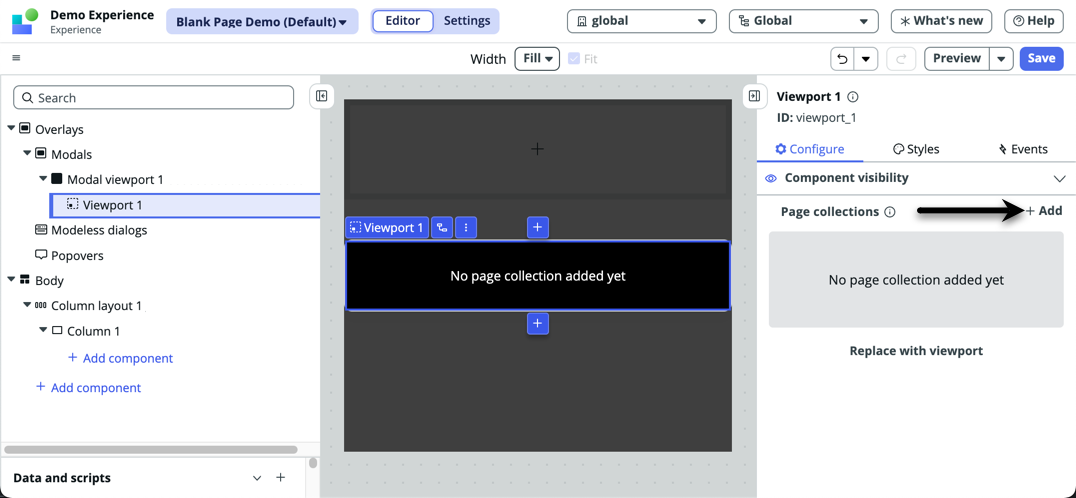
Task: Select Modeless dialogs in the tree
Action: tap(91, 230)
